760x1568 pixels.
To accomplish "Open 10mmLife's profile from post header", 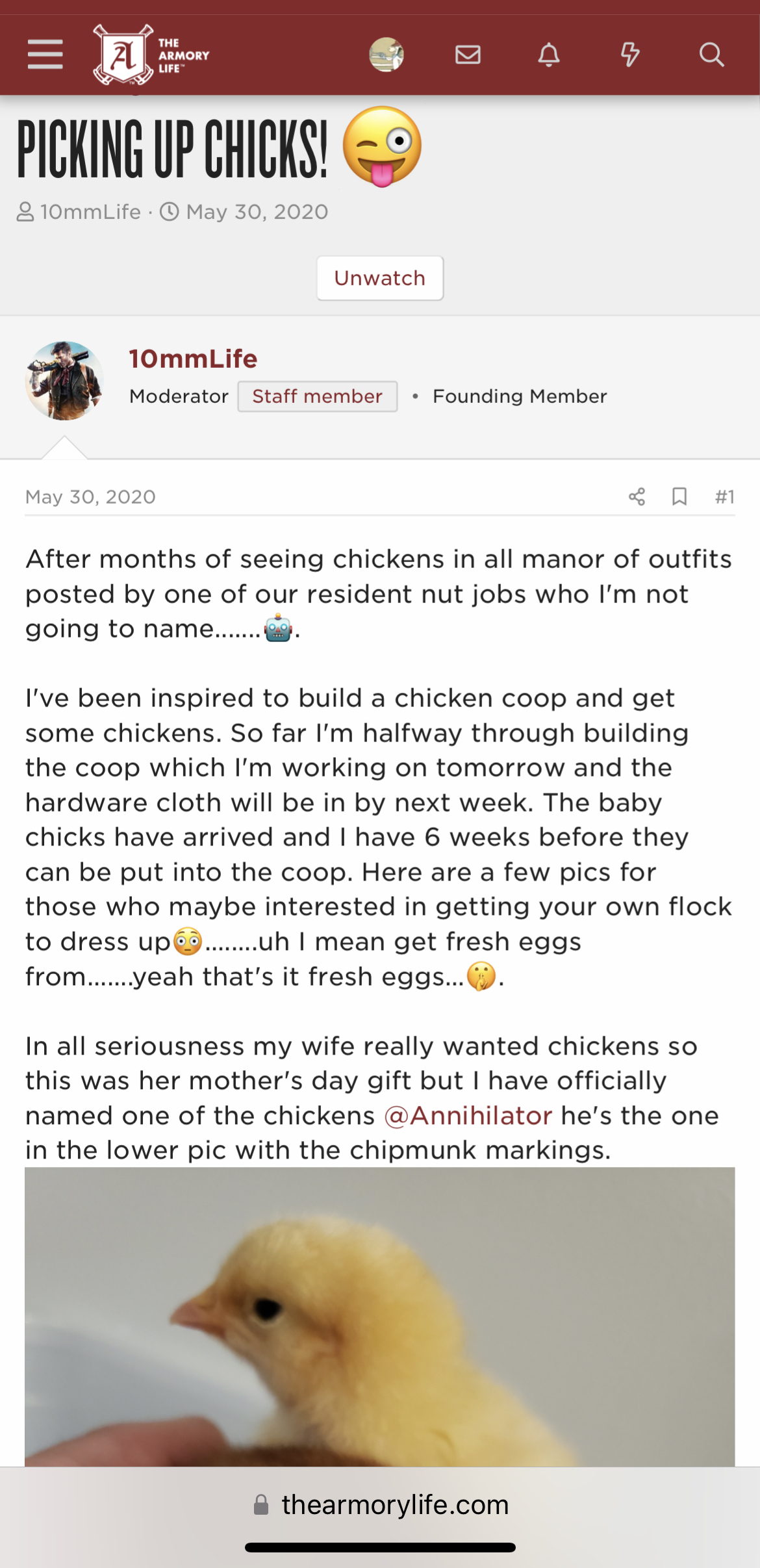I will pyautogui.click(x=193, y=359).
